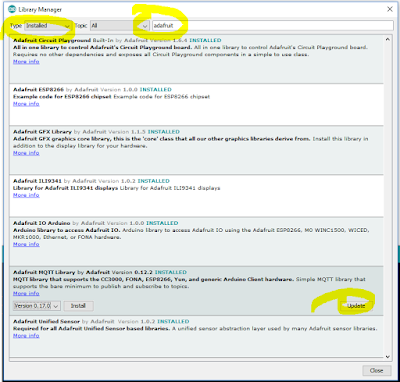This screenshot has height=382, width=400.
Task: Select the Adafruit IO Arduino library entry
Action: click(x=196, y=241)
